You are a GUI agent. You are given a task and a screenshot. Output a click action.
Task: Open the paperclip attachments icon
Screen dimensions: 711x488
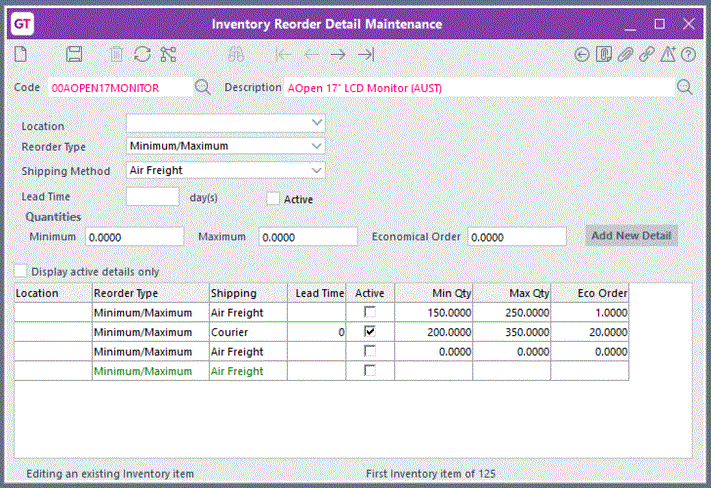pyautogui.click(x=625, y=54)
